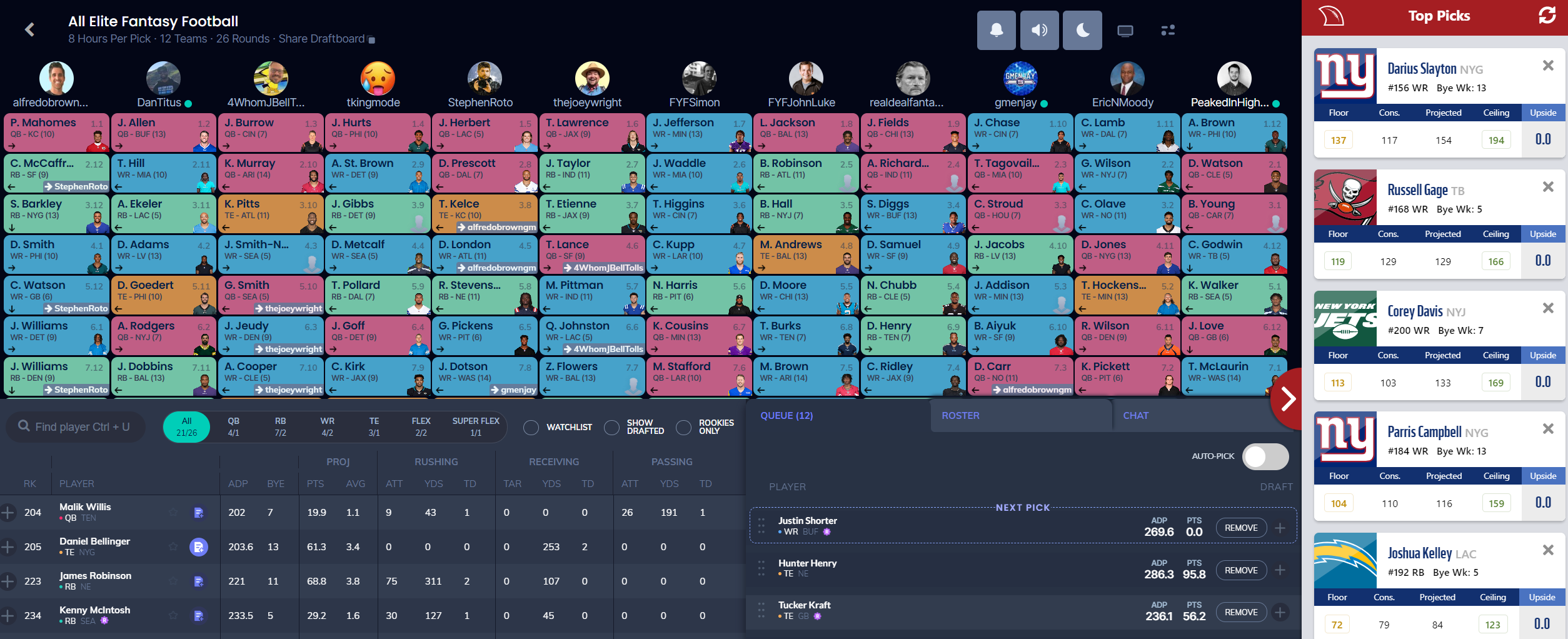
Task: Open P. Mahomes pick 1.1 card
Action: click(56, 133)
